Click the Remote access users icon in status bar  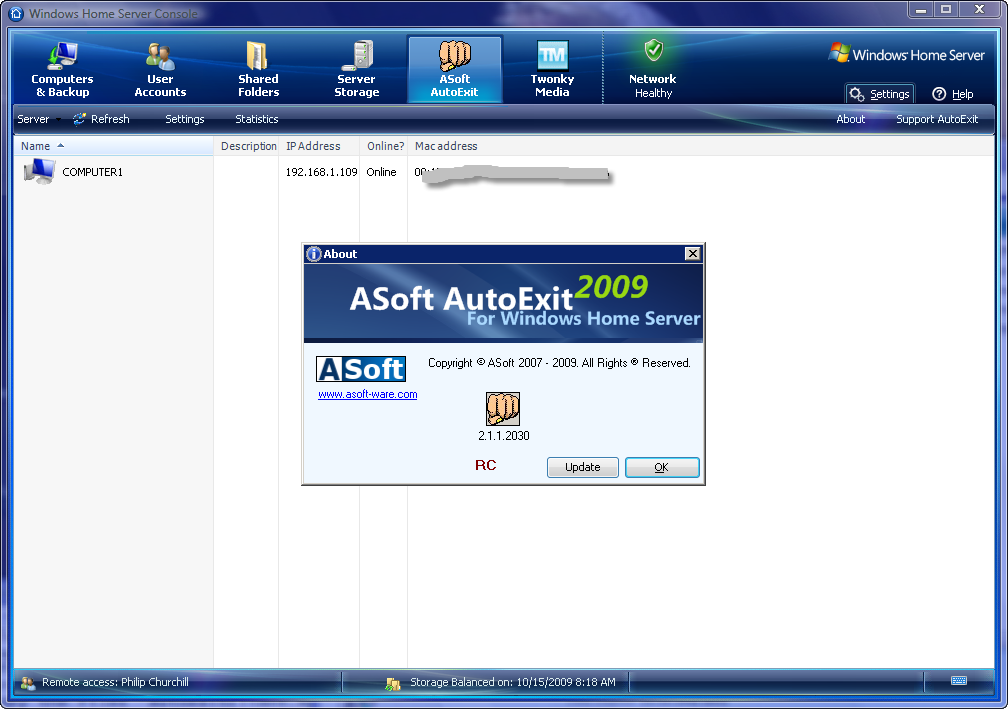(x=28, y=683)
